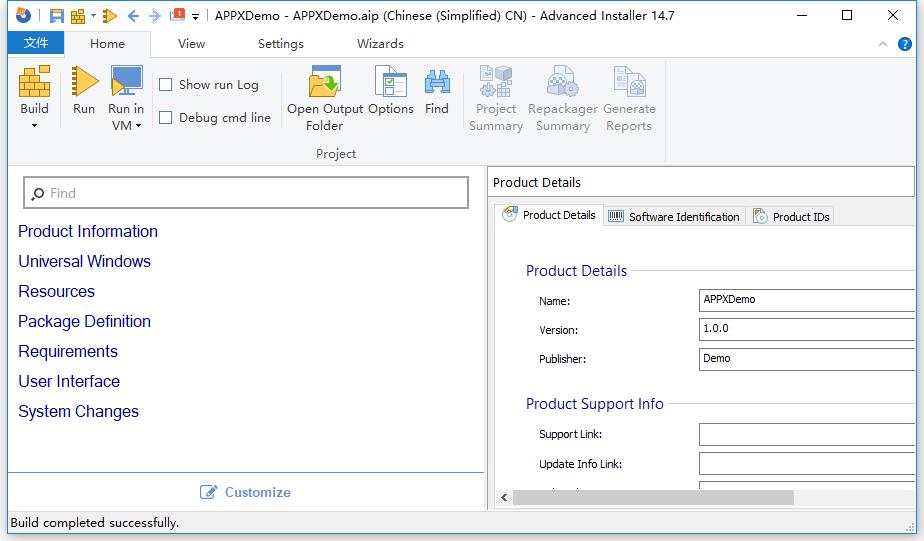Click into the Find search box

click(x=246, y=193)
